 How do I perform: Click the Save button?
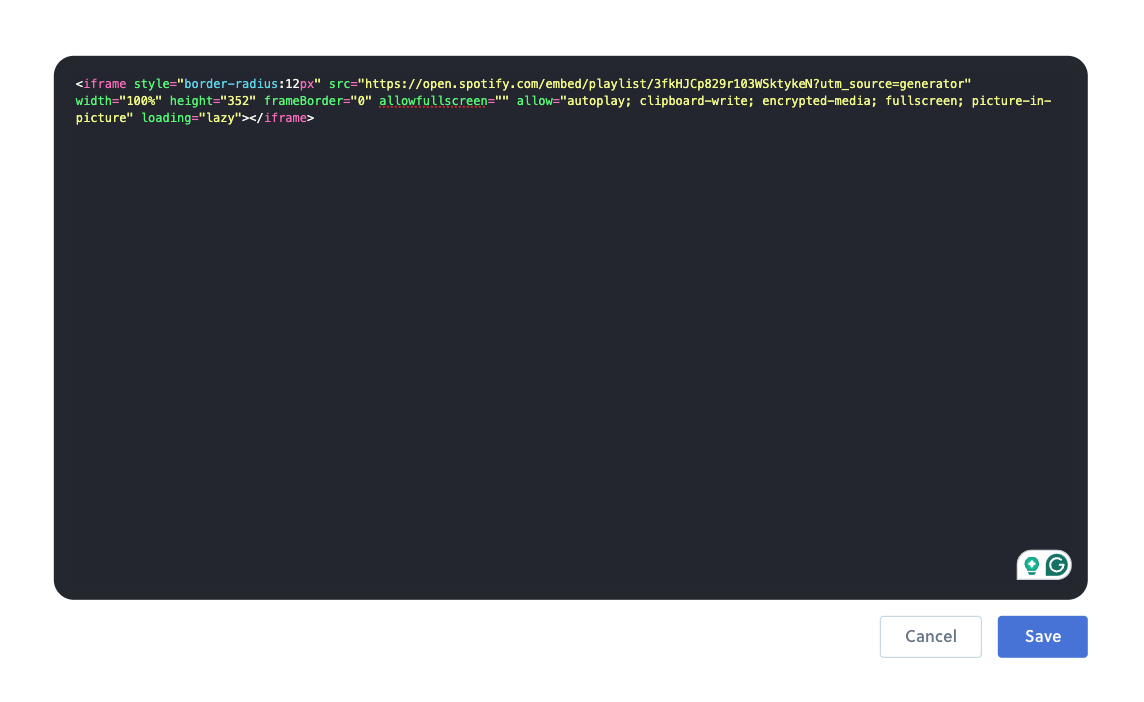tap(1042, 636)
